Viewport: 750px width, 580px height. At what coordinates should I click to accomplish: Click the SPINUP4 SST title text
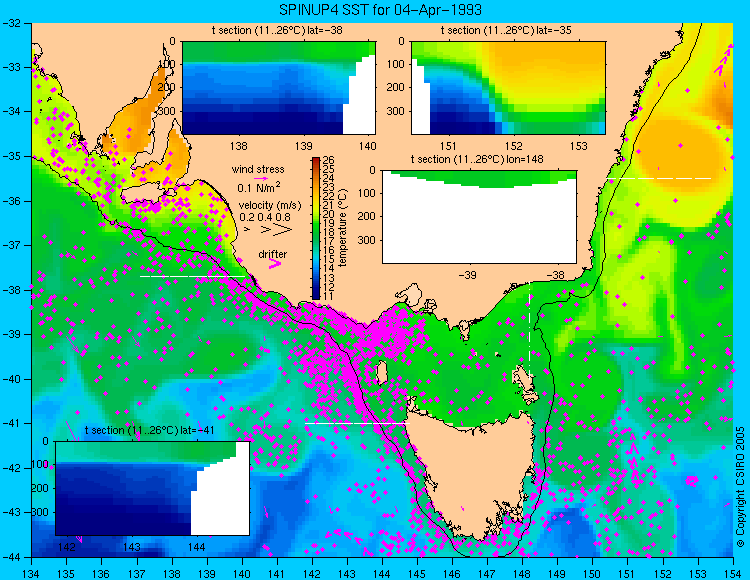[380, 10]
